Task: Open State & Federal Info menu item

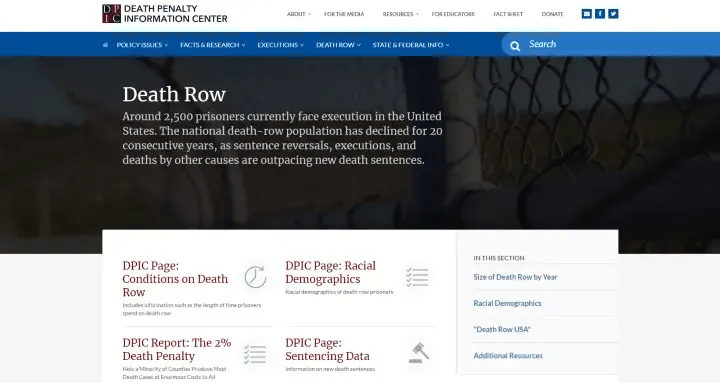Action: coord(408,45)
